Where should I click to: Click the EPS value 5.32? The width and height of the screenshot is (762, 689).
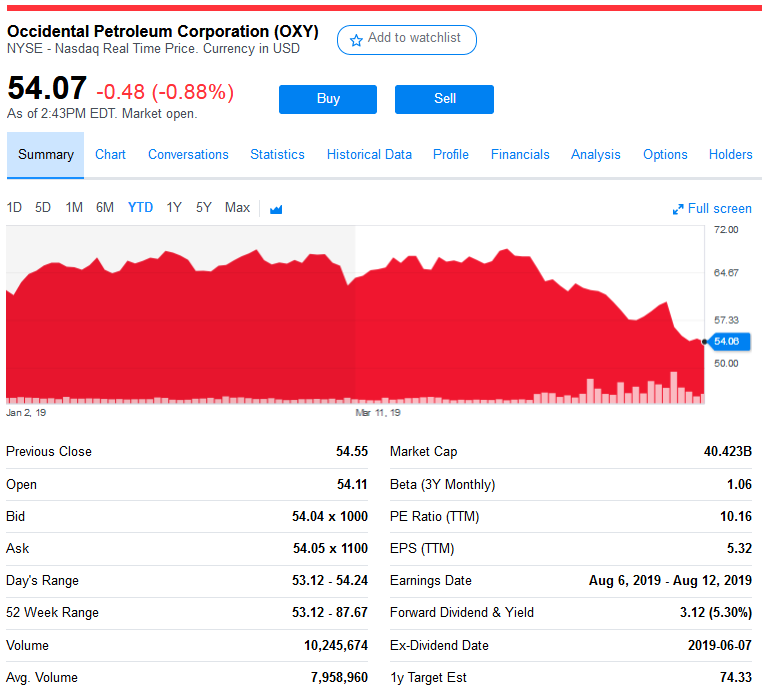click(740, 549)
